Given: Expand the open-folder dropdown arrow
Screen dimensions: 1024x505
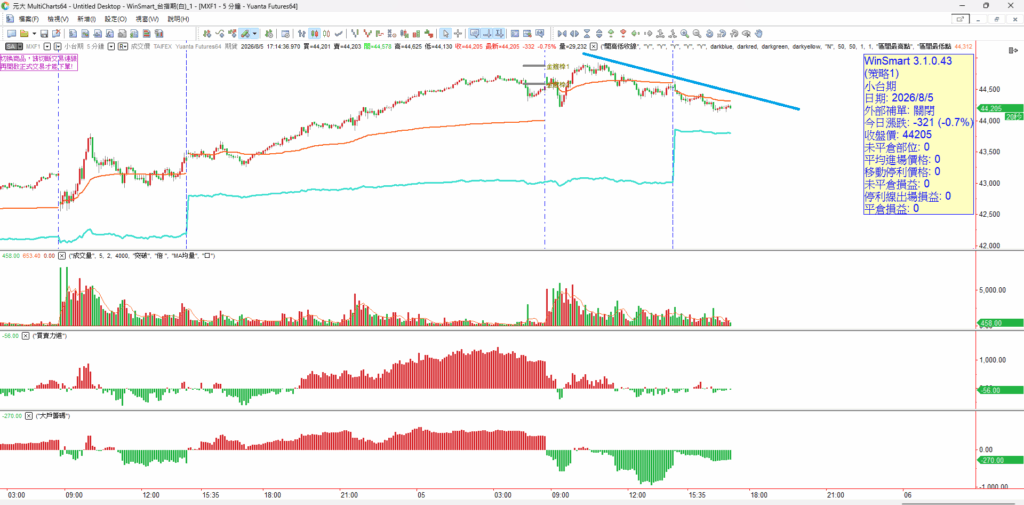Looking at the screenshot, I should point(34,33).
